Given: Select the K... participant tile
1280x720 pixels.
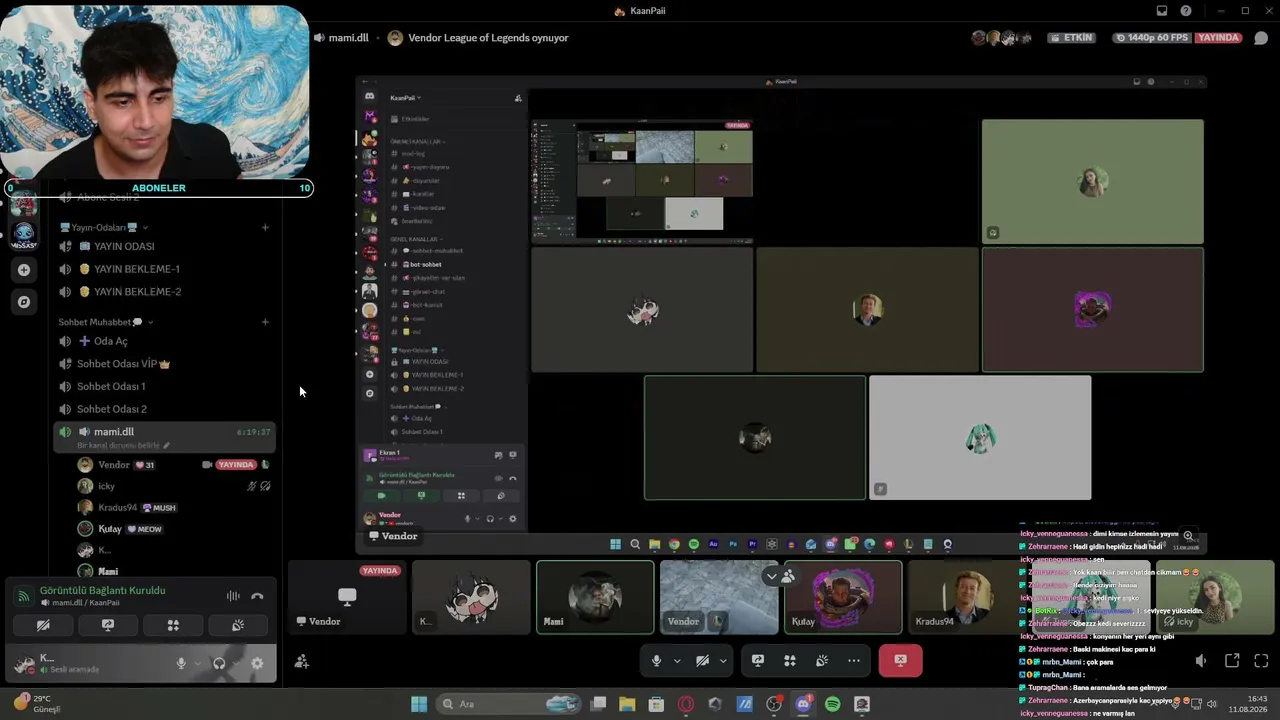Looking at the screenshot, I should (x=471, y=597).
